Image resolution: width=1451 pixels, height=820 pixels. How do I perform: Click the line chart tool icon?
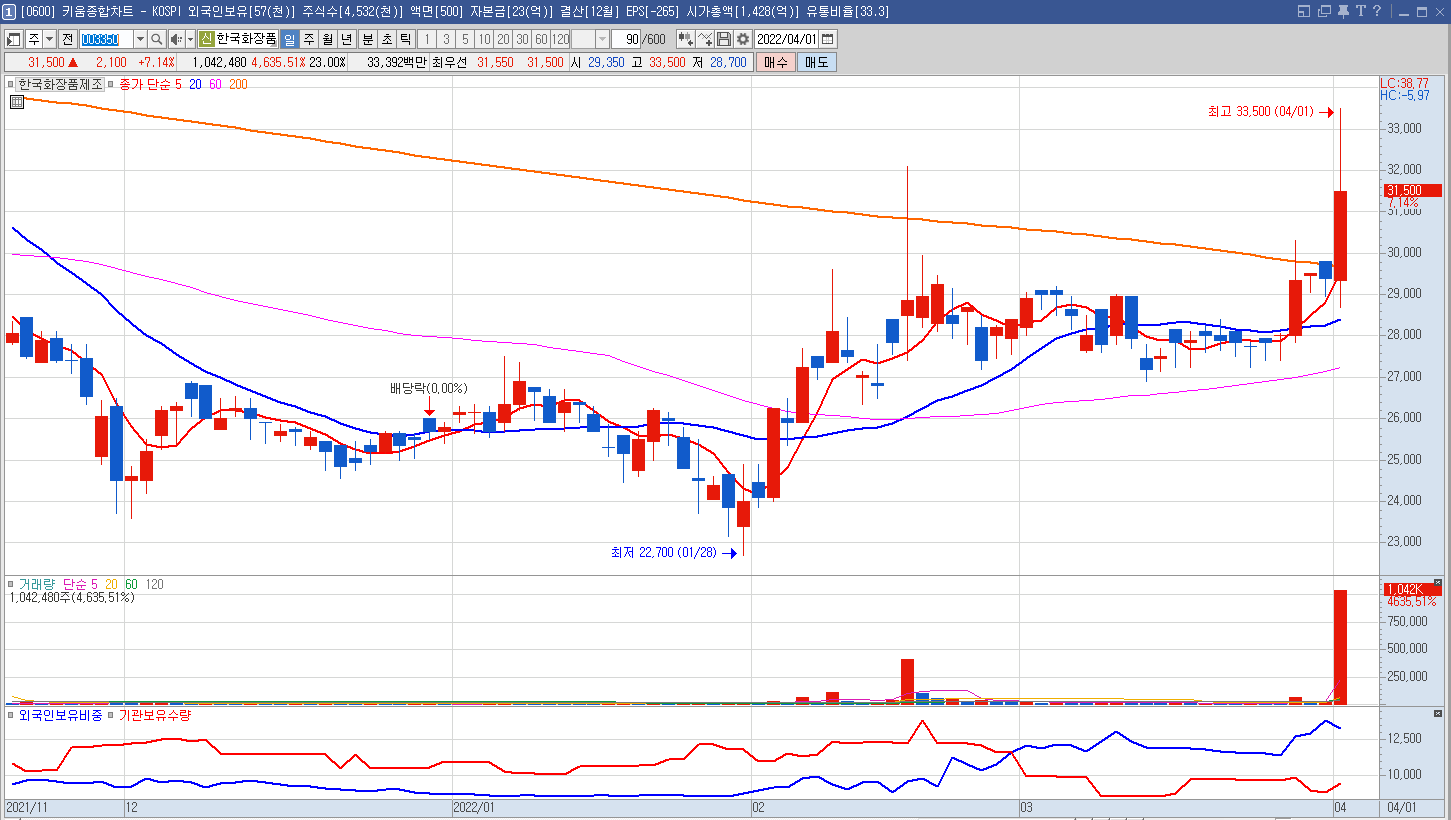click(x=705, y=39)
